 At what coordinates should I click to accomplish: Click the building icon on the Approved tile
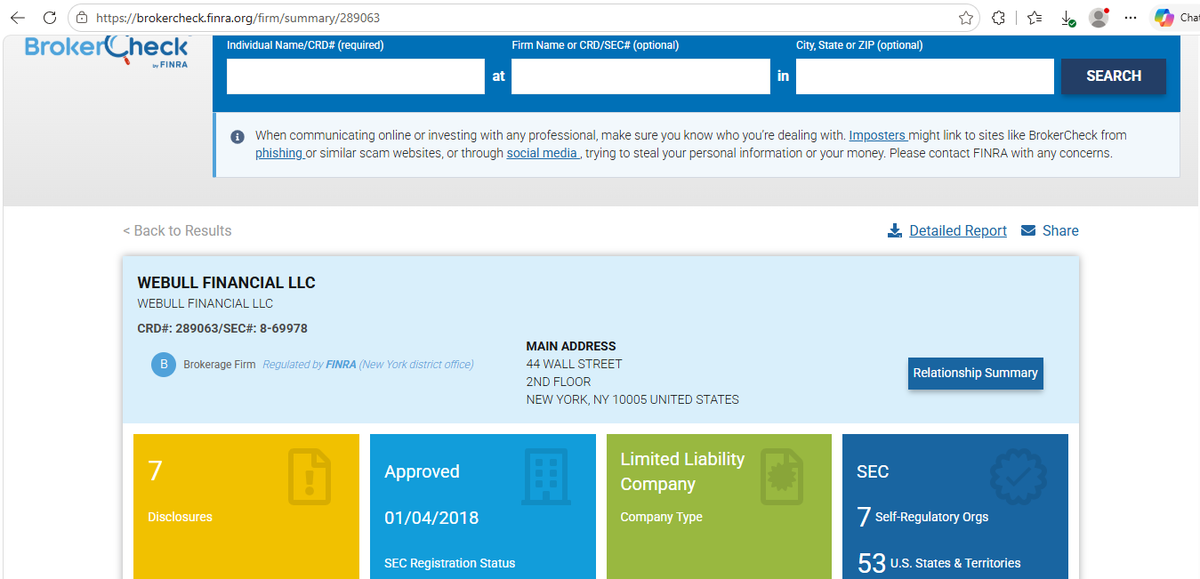[545, 475]
